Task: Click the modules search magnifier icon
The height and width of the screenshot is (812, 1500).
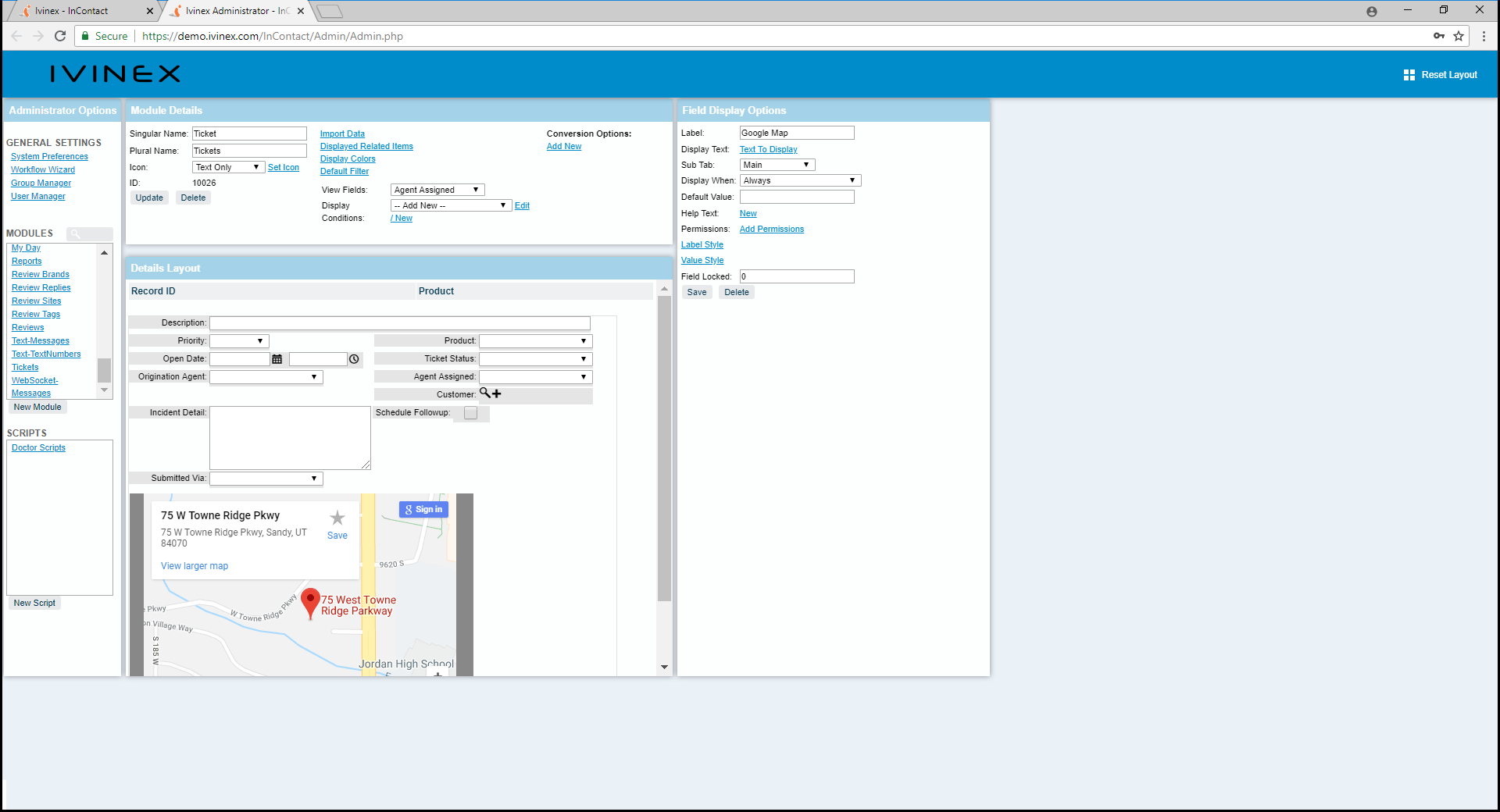Action: [76, 233]
